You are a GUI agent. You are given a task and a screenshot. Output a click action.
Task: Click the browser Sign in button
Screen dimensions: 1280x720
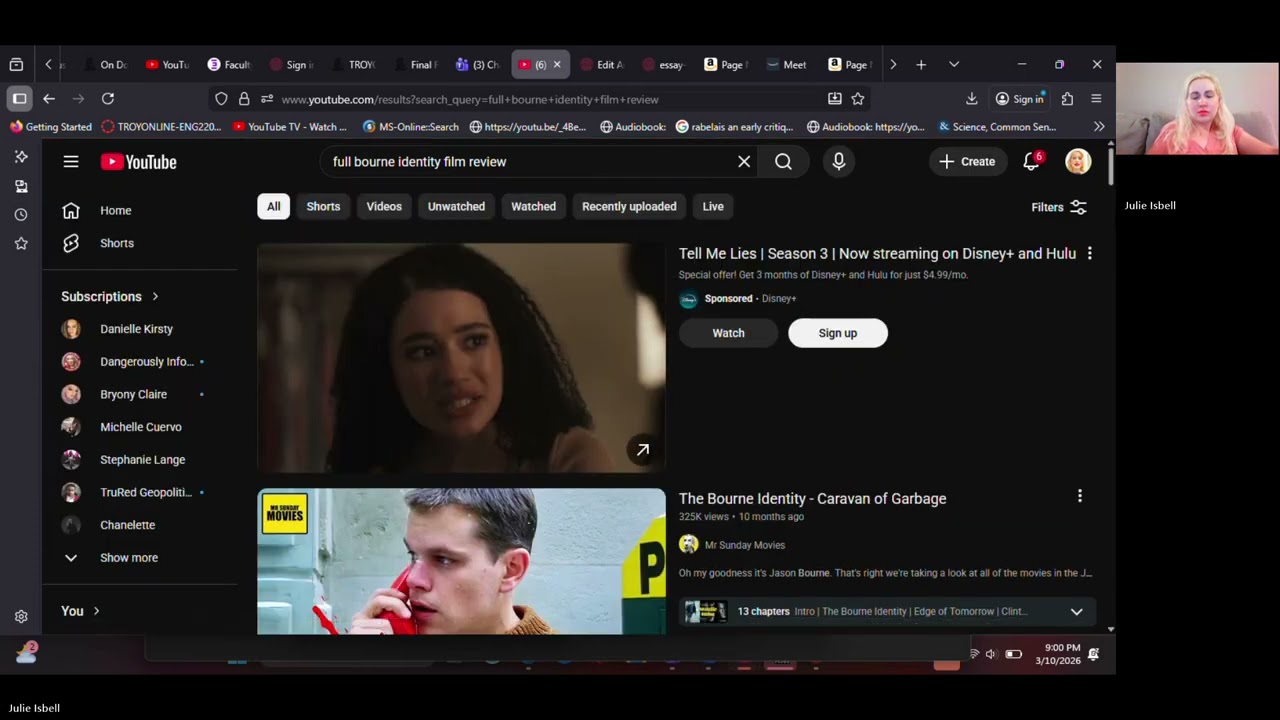point(1020,99)
